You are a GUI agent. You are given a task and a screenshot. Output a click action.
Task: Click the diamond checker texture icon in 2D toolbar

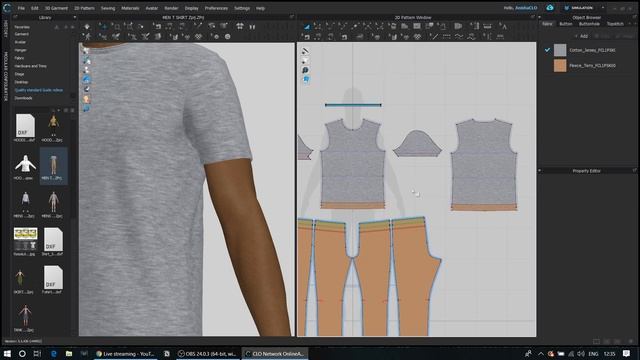pyautogui.click(x=417, y=37)
